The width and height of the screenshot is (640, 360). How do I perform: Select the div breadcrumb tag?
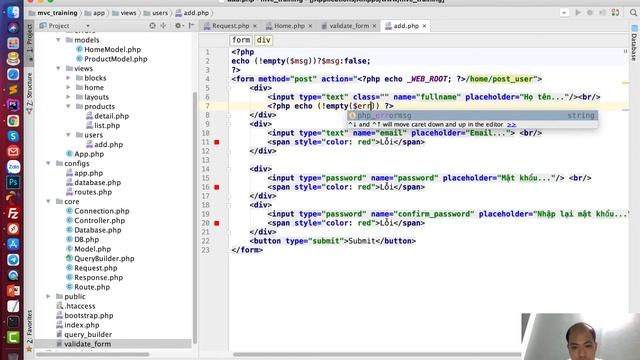point(263,40)
